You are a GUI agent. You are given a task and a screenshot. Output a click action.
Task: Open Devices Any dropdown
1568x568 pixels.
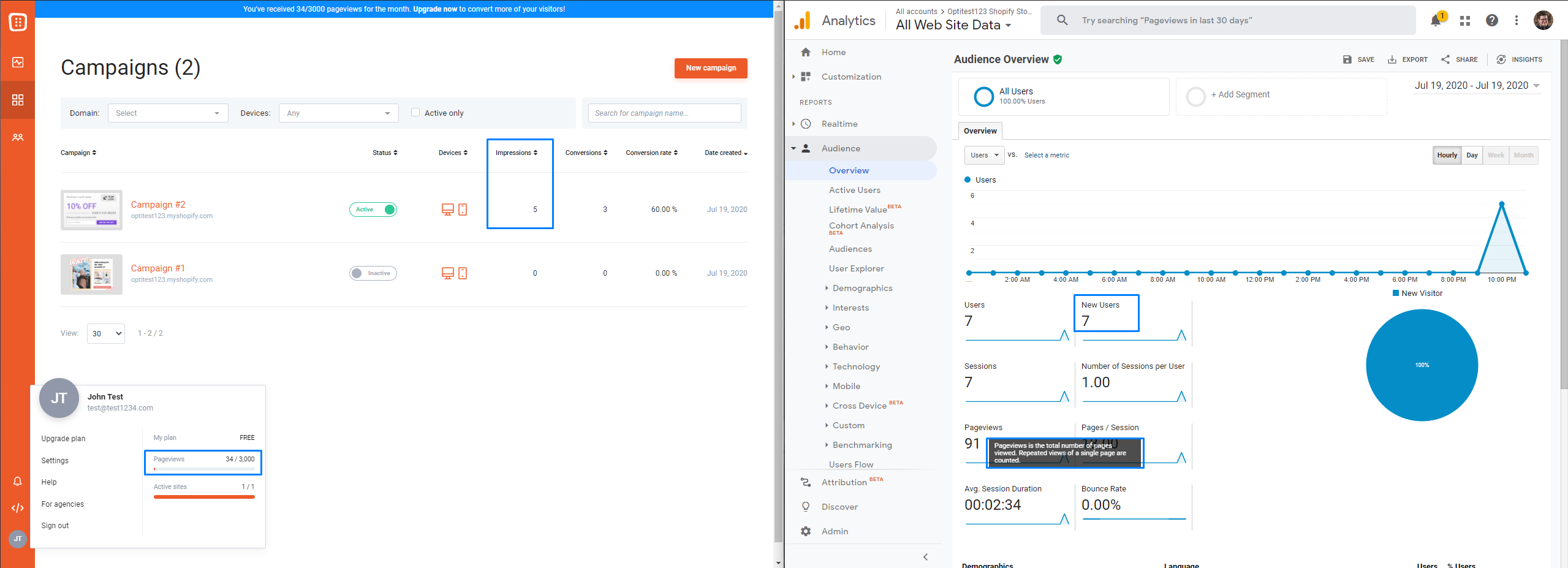[339, 113]
